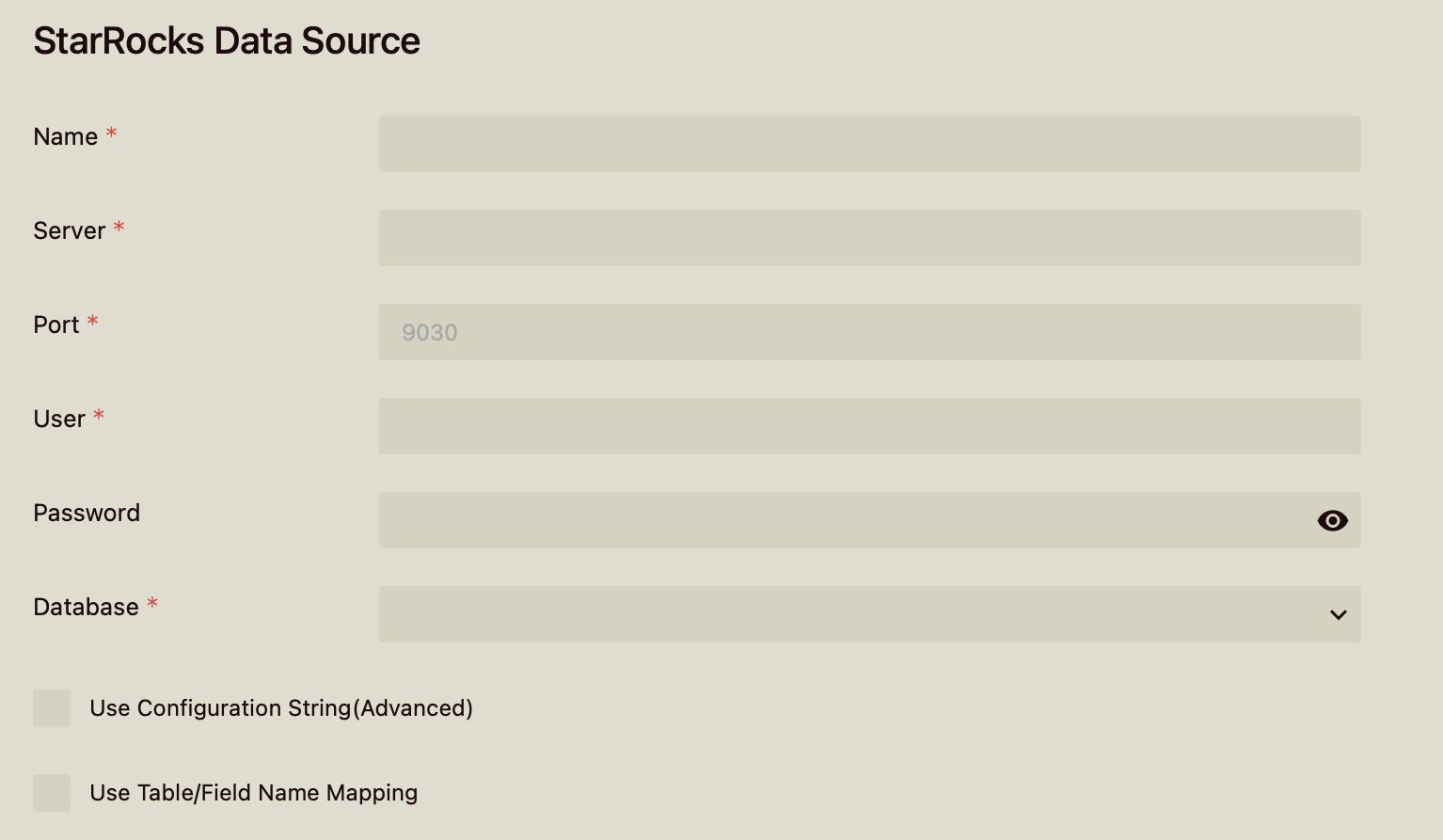Activate the User input field
The image size is (1443, 840).
(x=869, y=426)
